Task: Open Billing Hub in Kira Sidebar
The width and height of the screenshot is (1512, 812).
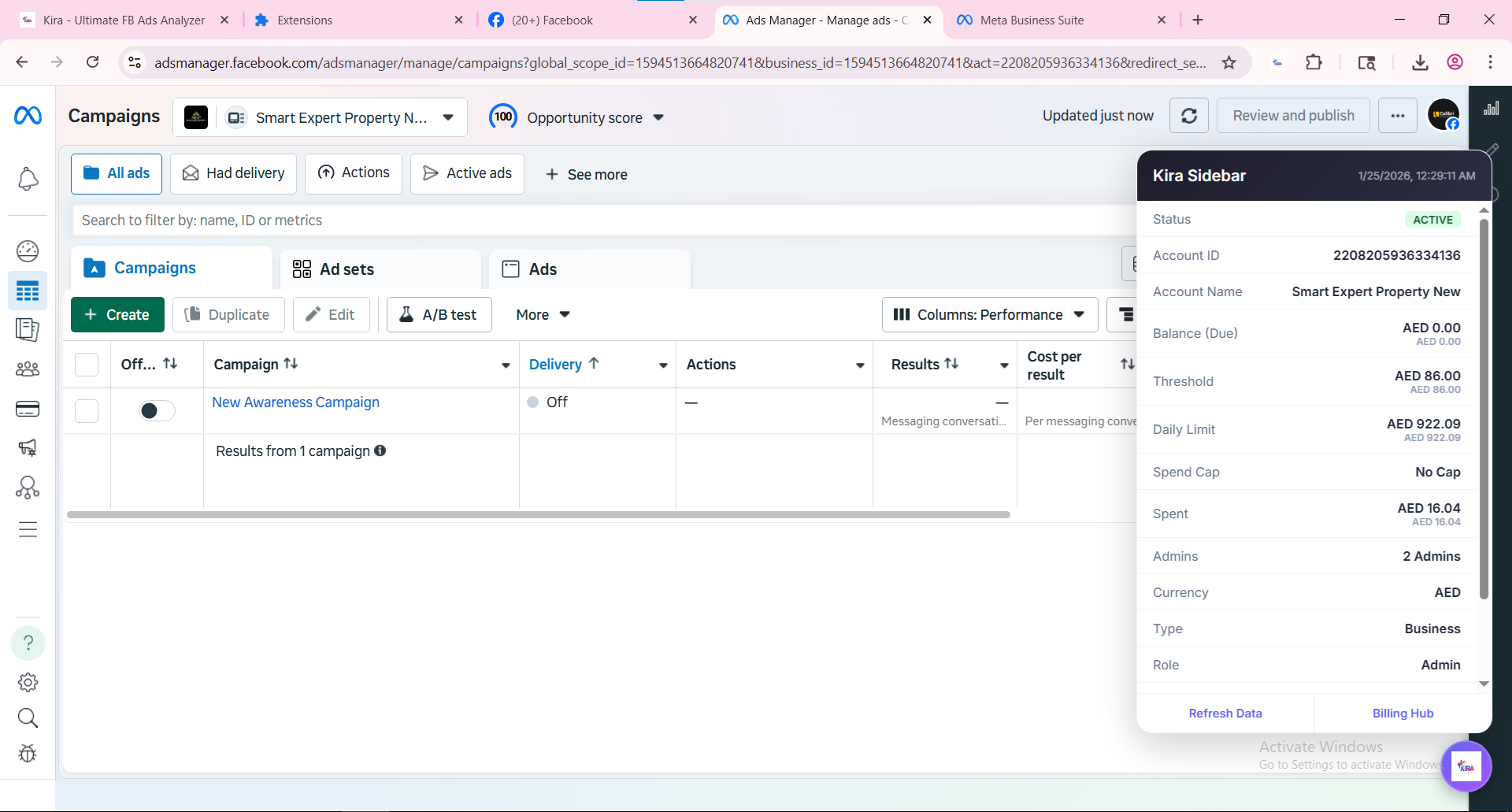Action: (x=1403, y=713)
